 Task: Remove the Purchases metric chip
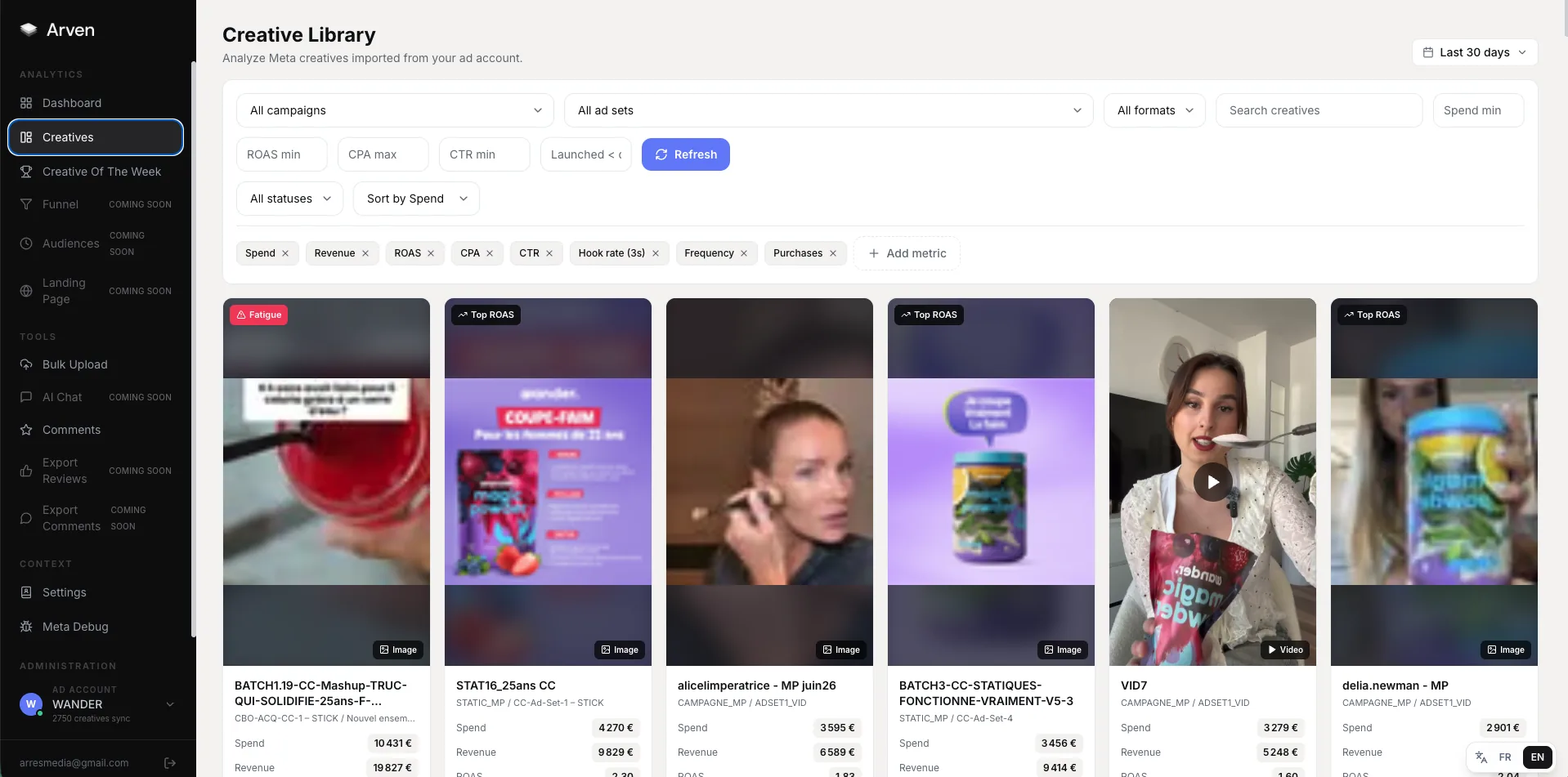[833, 253]
